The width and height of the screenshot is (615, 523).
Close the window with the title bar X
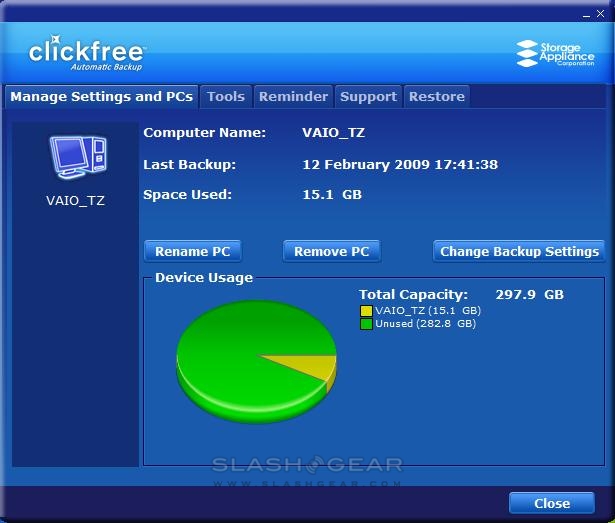click(598, 12)
